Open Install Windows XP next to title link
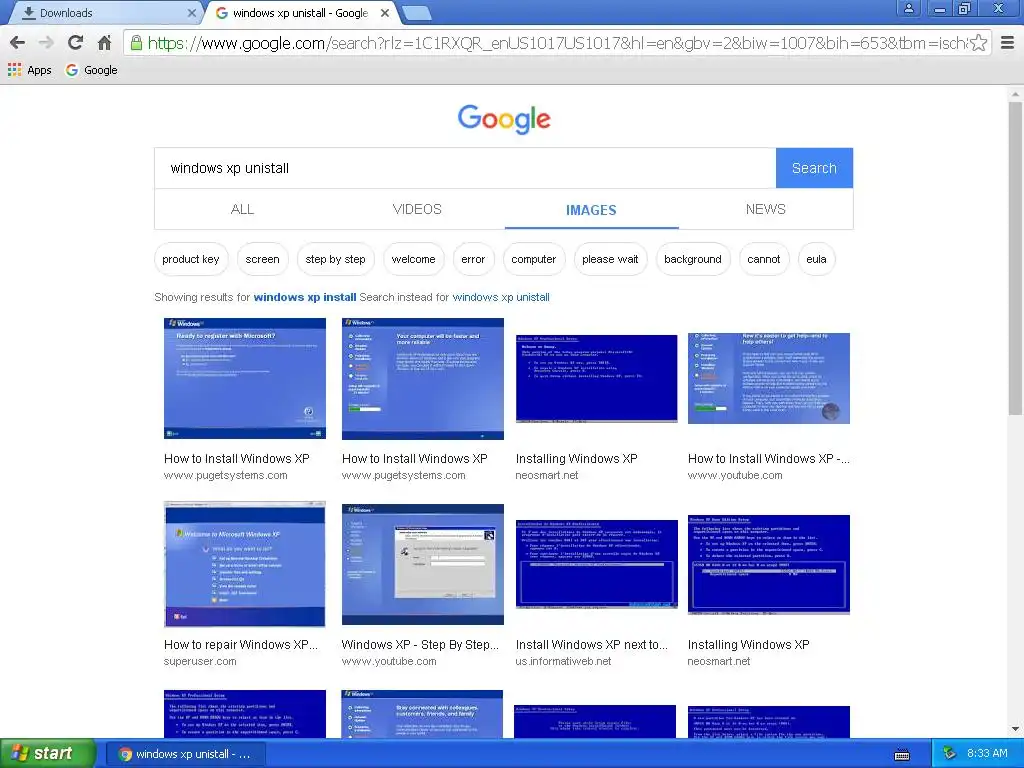Viewport: 1024px width, 768px height. pyautogui.click(x=592, y=645)
